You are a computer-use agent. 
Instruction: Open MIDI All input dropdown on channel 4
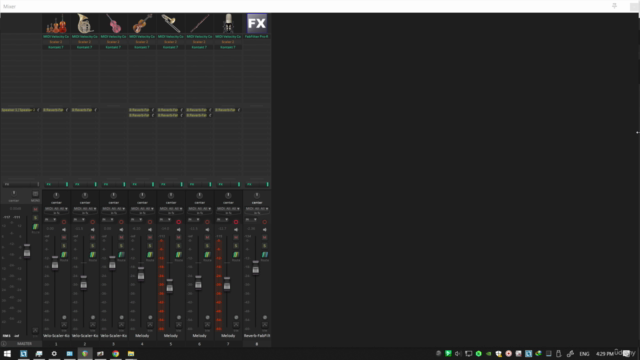[x=142, y=209]
